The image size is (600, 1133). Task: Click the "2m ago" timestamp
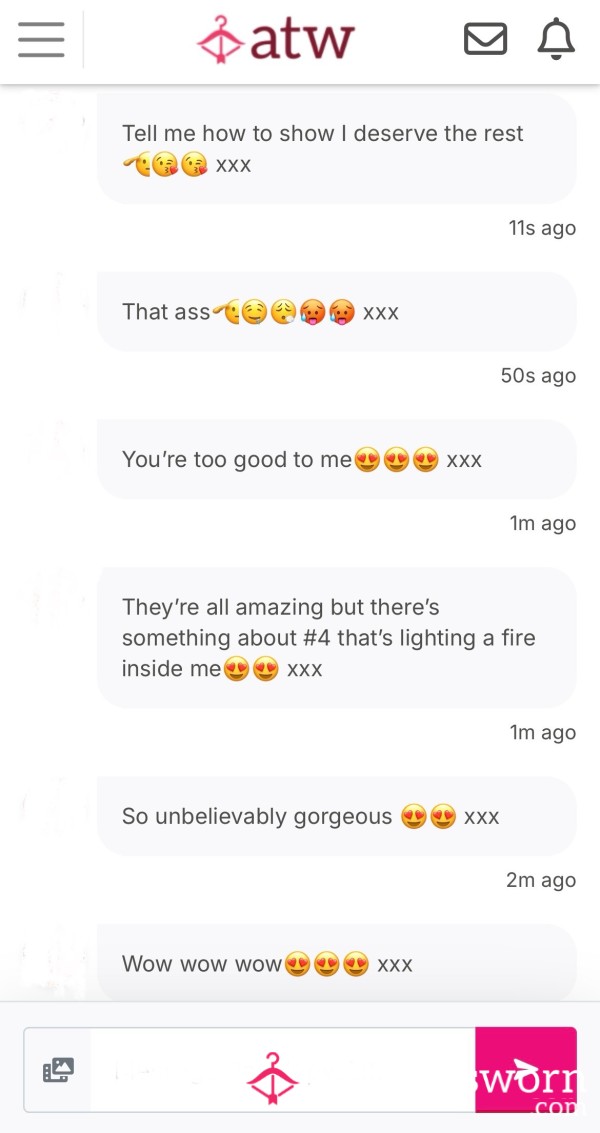click(541, 880)
